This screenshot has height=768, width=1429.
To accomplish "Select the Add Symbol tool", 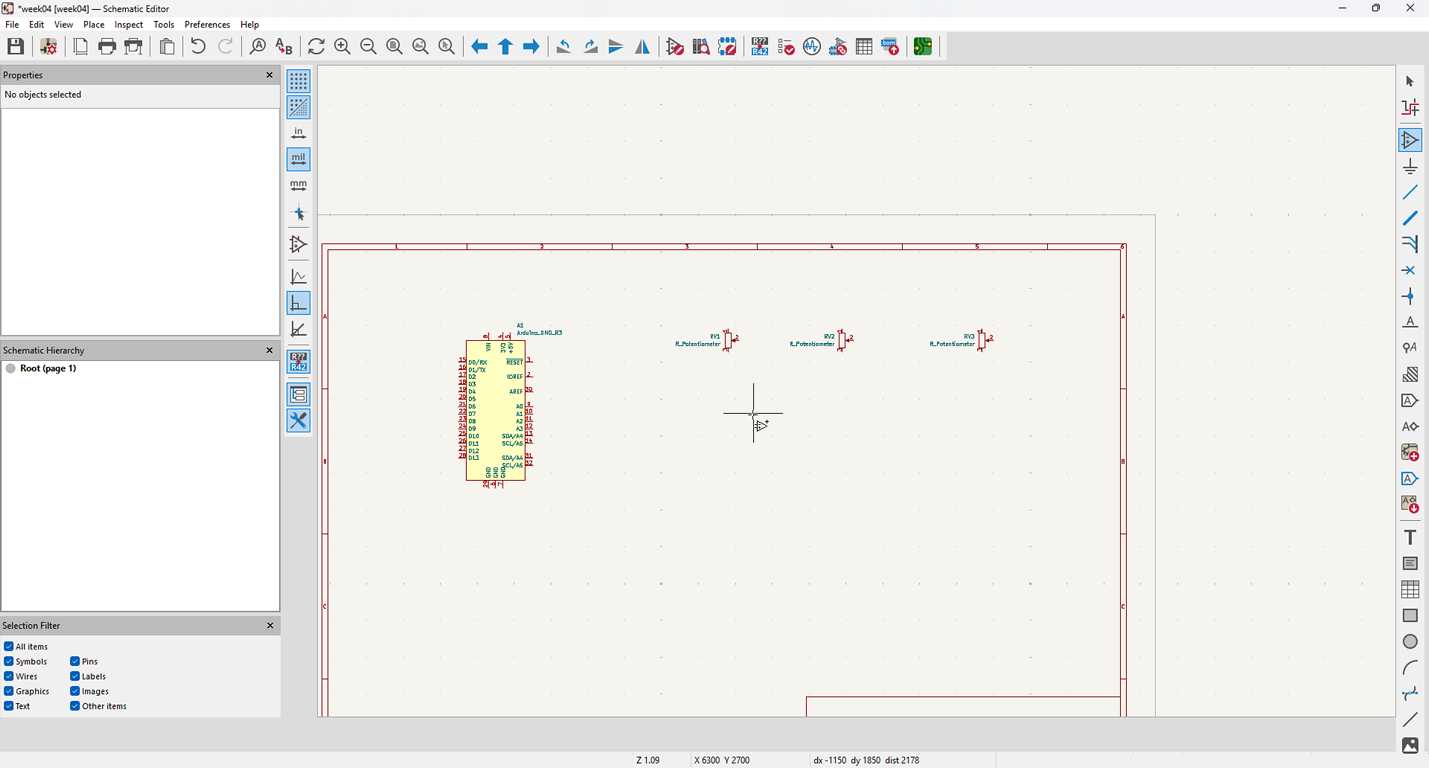I will click(1410, 140).
